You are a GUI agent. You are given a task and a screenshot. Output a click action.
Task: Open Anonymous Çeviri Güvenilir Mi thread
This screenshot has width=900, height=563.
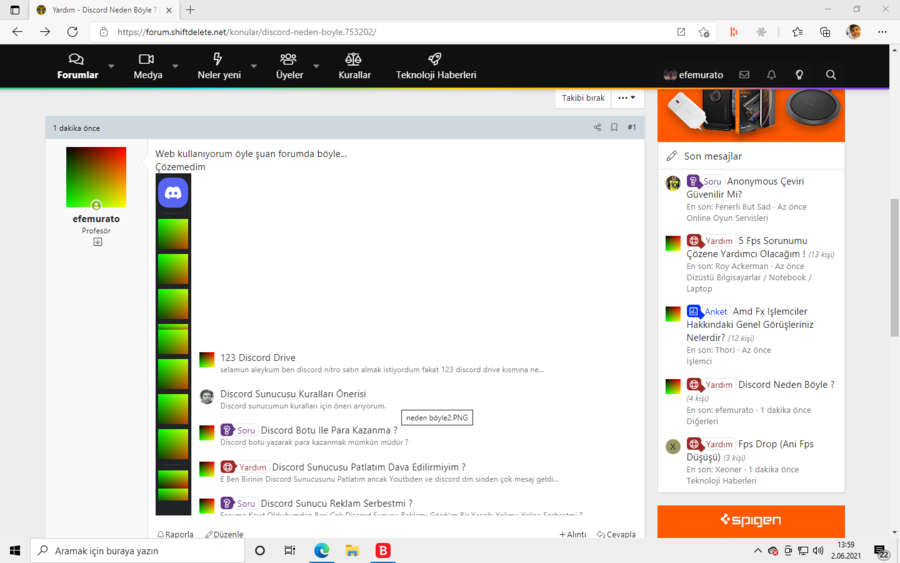pos(745,188)
